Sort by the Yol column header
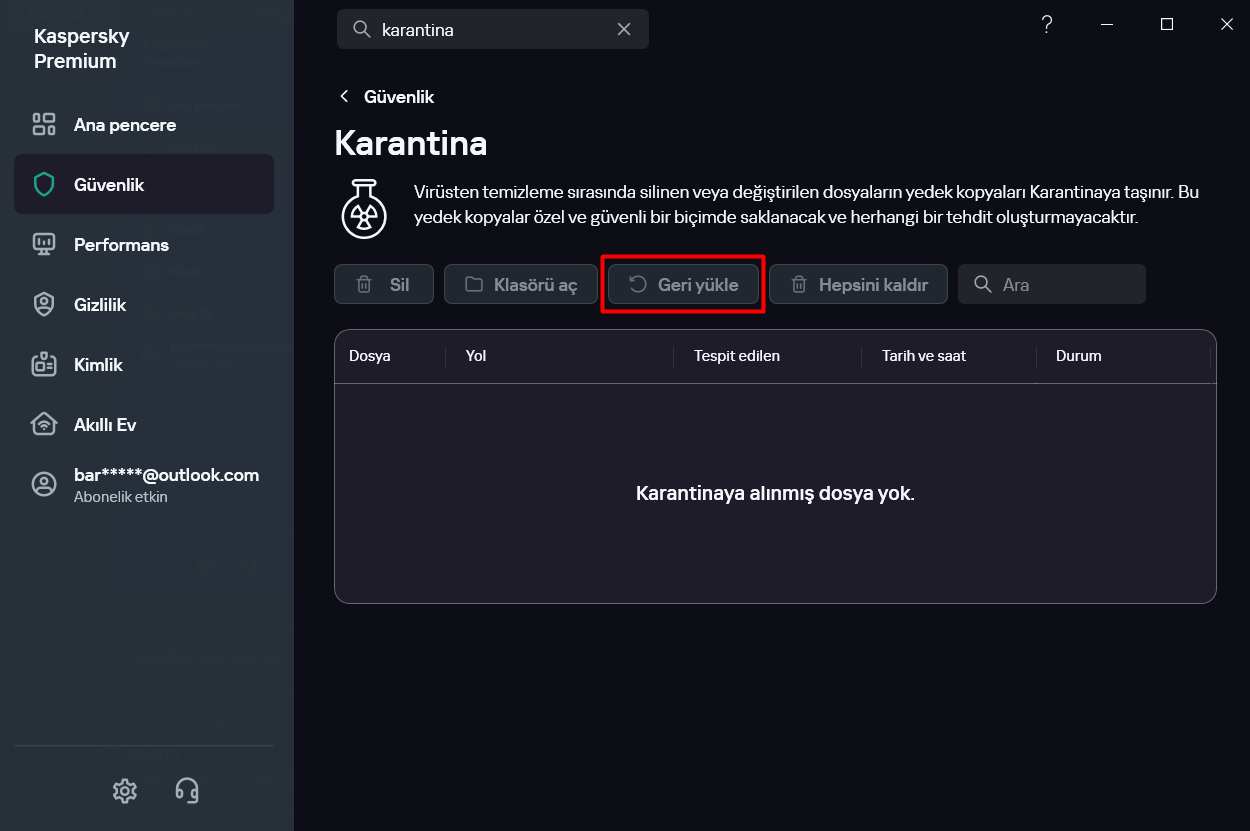 pos(476,356)
